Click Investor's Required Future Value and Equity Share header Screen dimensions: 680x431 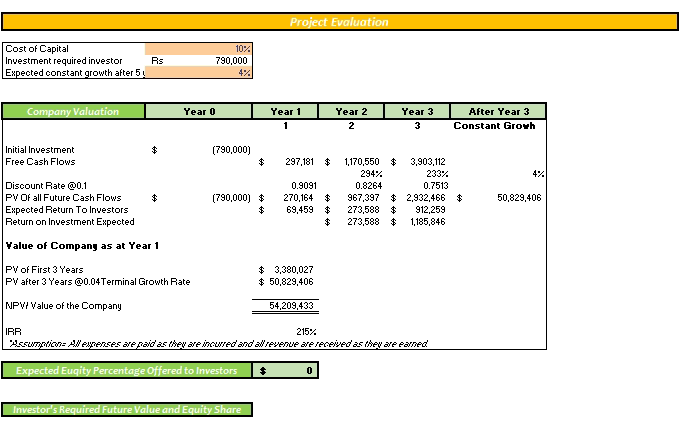tap(127, 409)
